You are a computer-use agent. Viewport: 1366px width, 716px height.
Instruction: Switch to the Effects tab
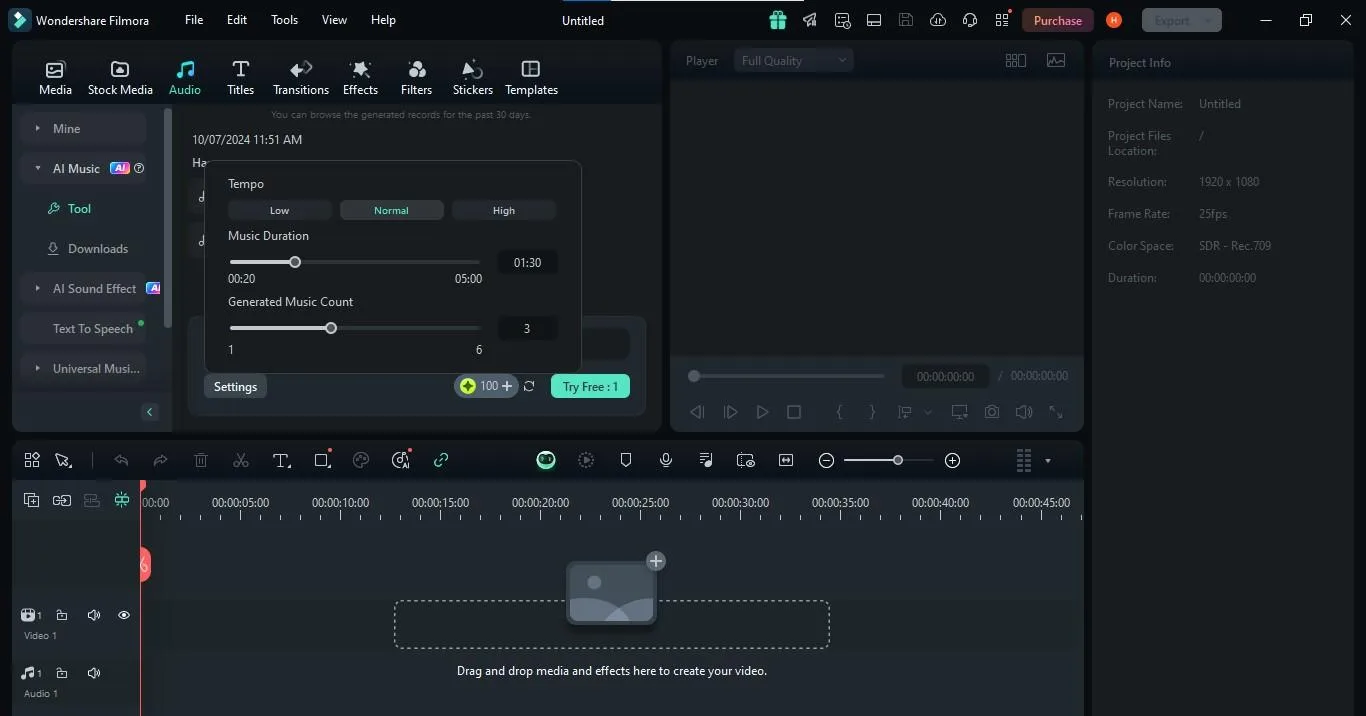[x=360, y=77]
